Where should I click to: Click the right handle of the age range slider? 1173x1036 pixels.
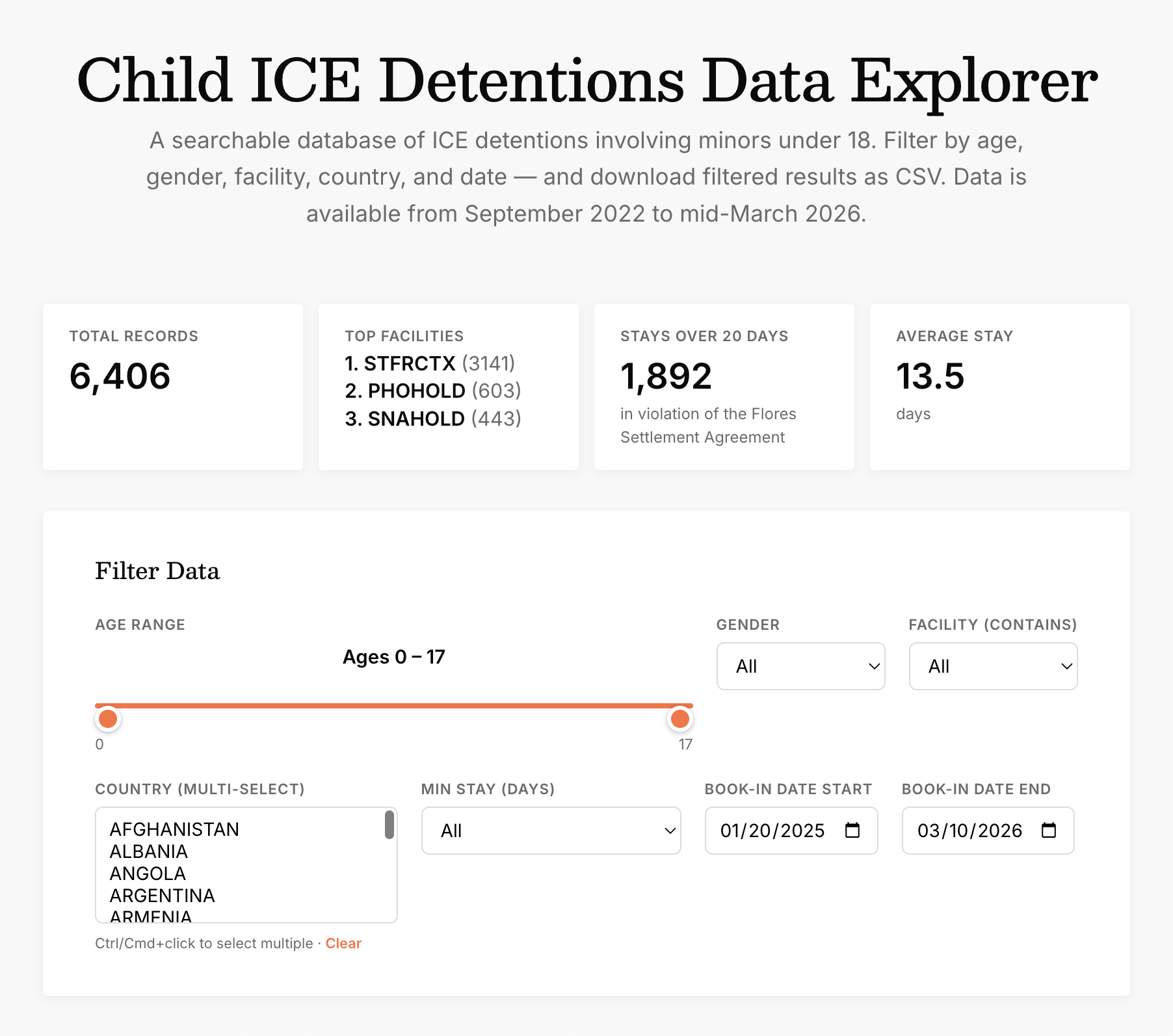pyautogui.click(x=679, y=718)
